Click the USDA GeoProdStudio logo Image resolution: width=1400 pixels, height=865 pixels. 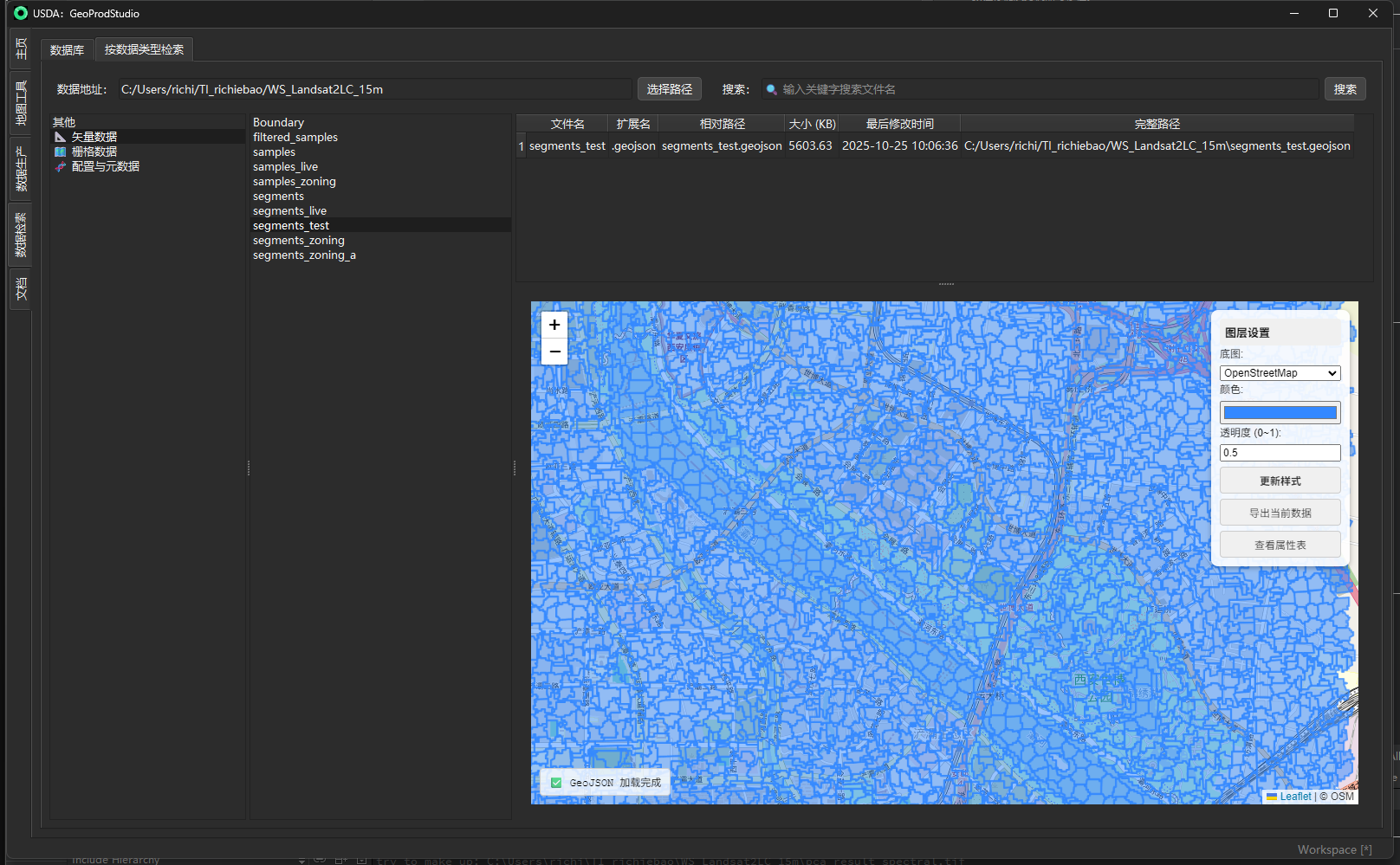(21, 13)
